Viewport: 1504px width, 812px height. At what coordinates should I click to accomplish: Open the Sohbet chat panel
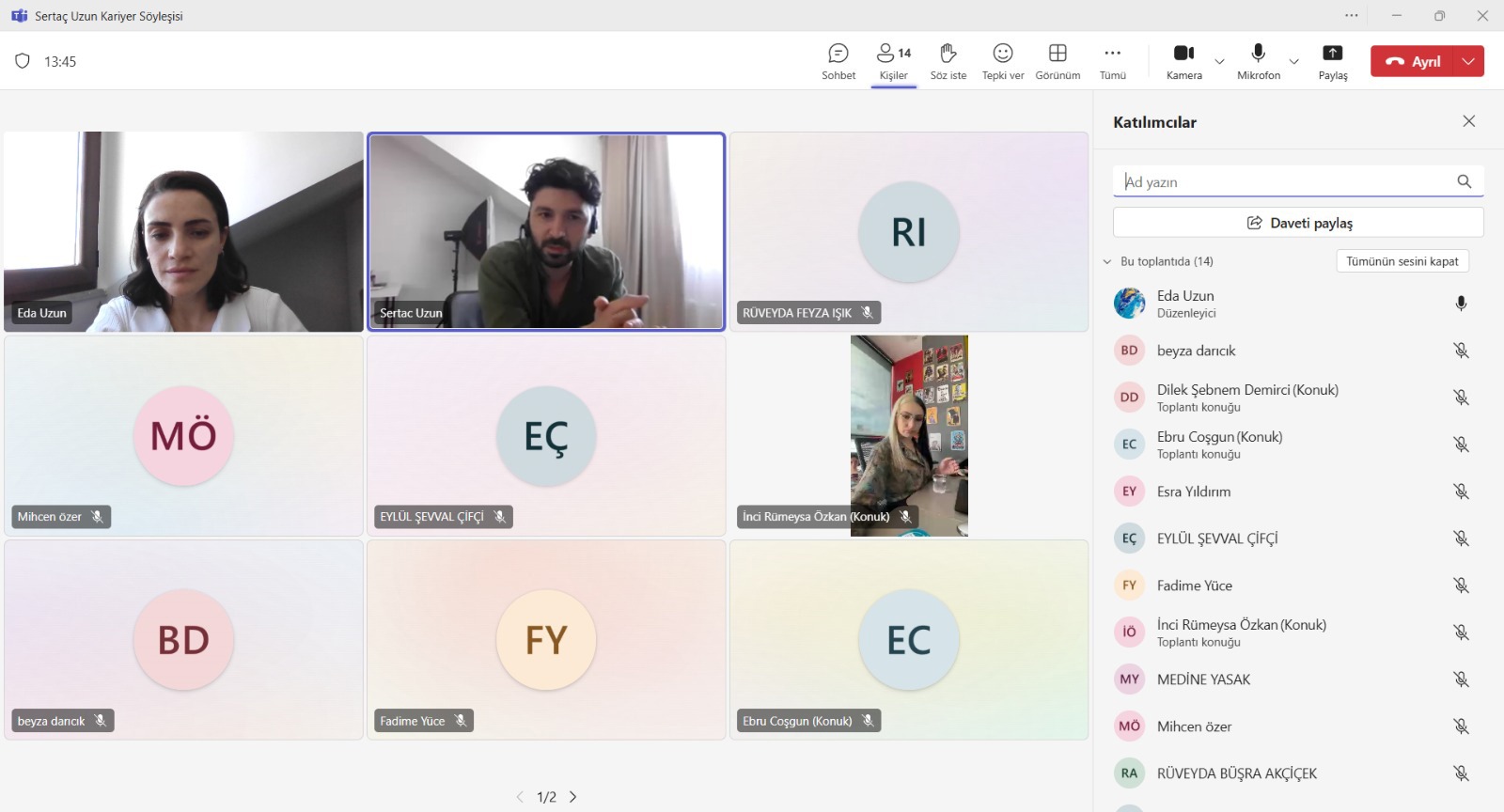[x=838, y=62]
